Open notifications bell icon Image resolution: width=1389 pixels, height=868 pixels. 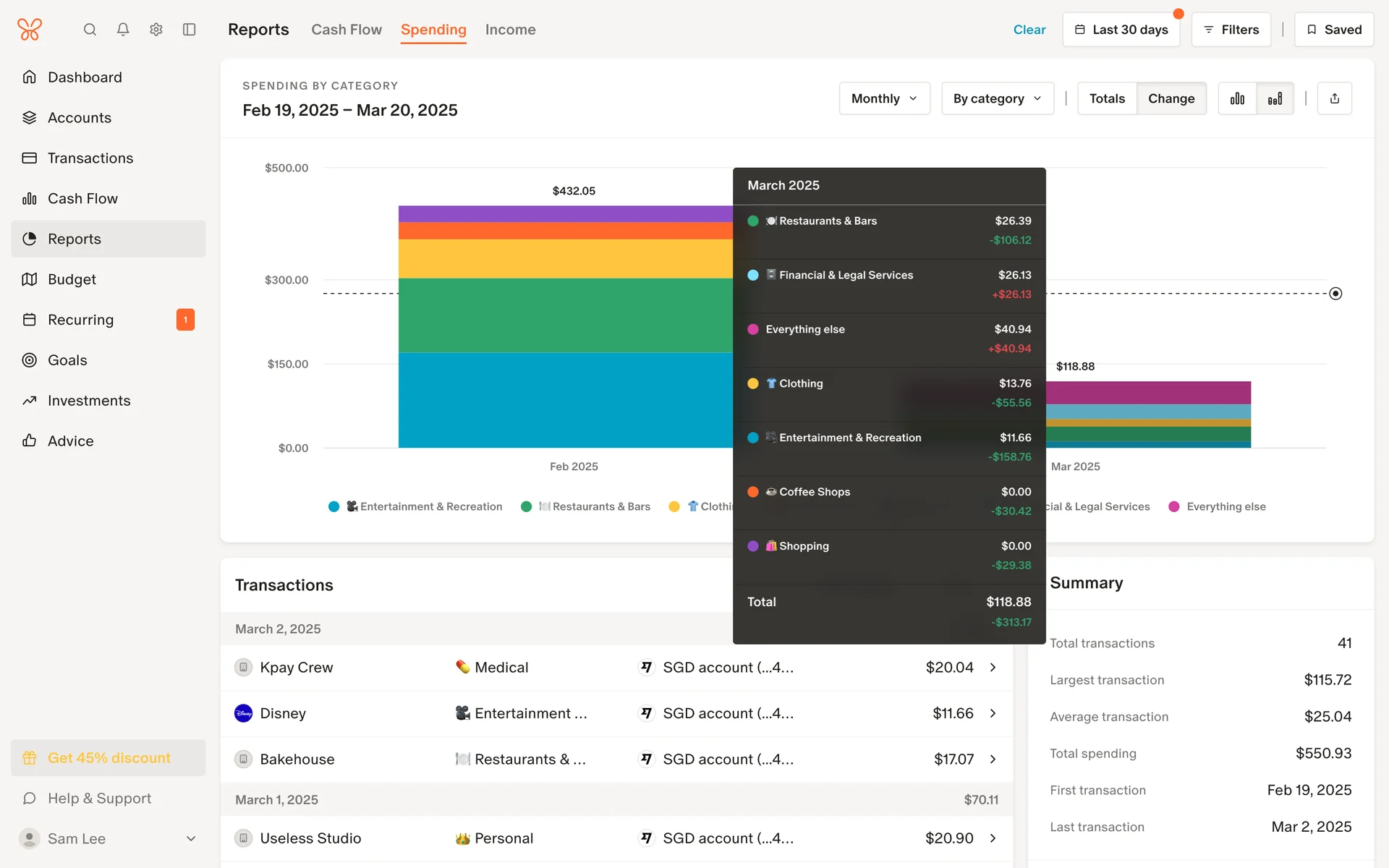[x=123, y=30]
